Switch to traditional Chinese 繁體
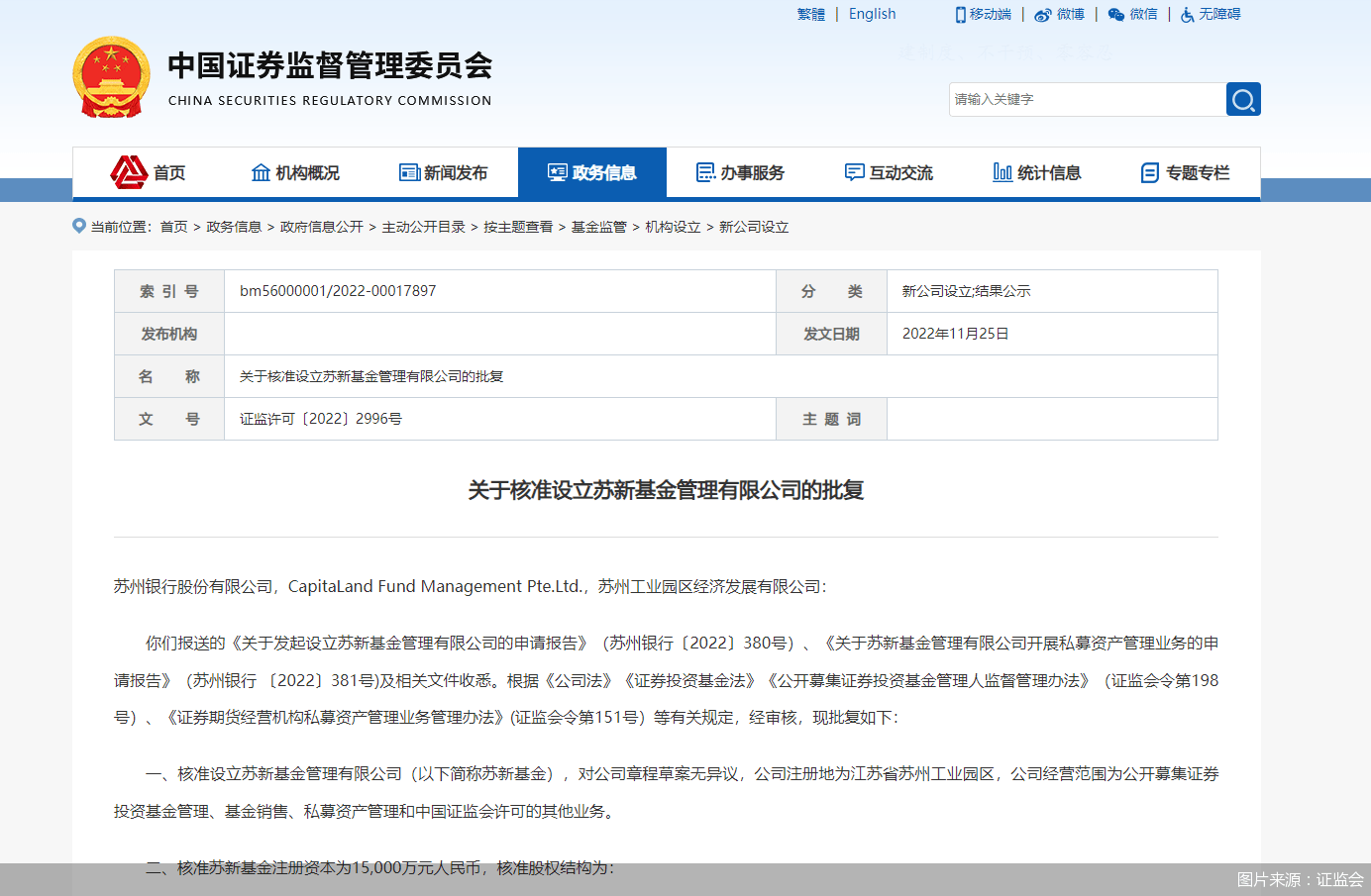1371x896 pixels. tap(810, 14)
